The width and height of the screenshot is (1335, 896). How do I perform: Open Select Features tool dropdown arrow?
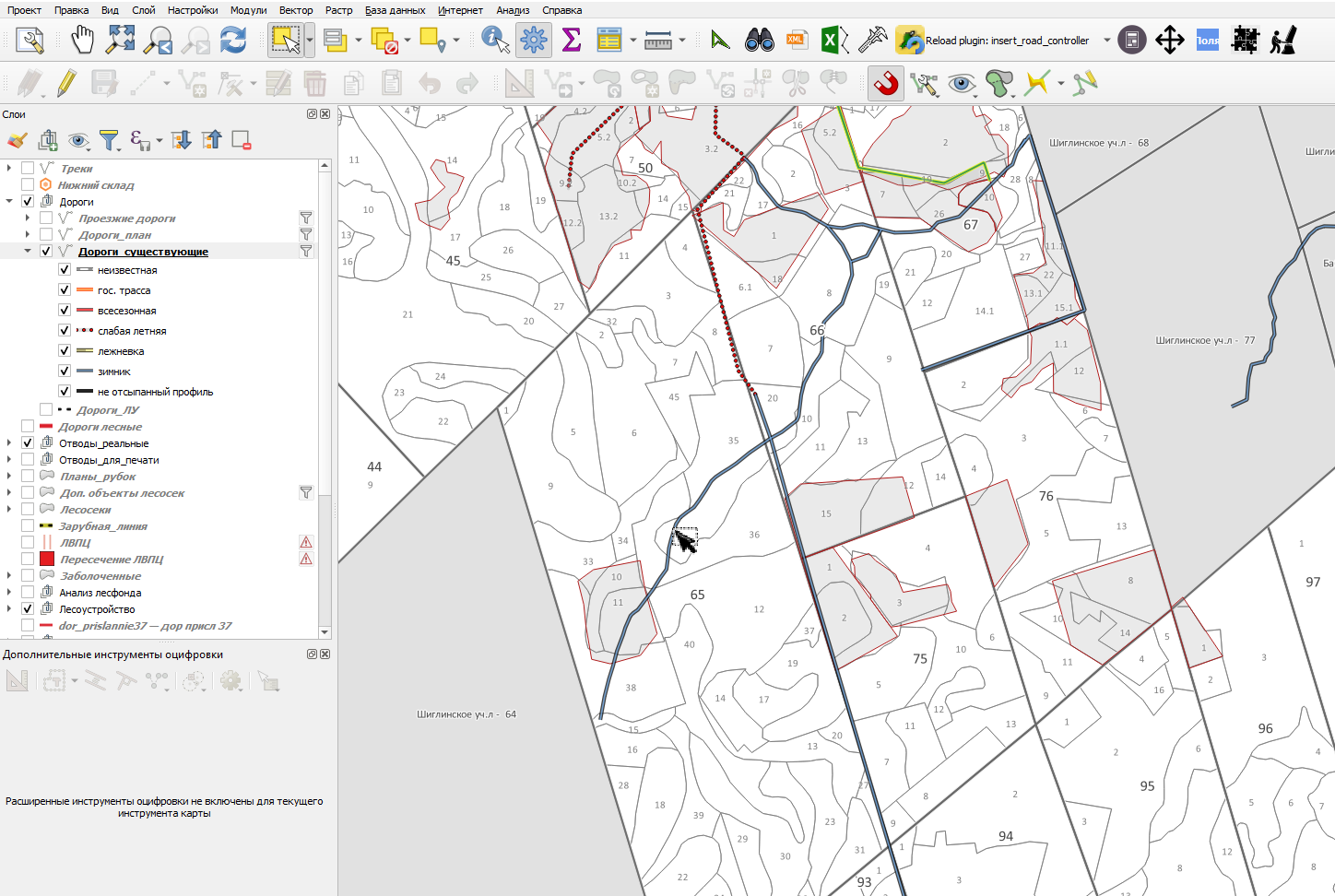tap(310, 40)
